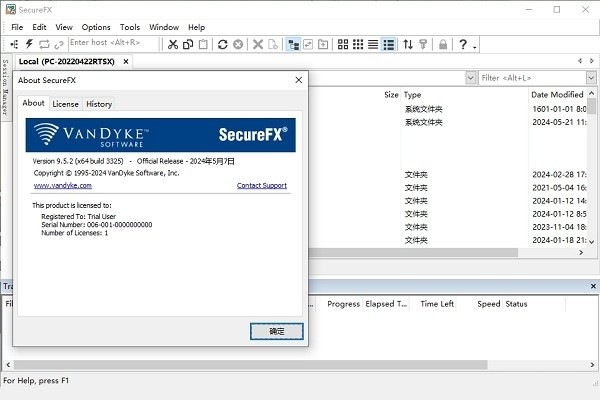Click the Enter host input field
Viewport: 600px width, 400px height.
click(x=110, y=44)
